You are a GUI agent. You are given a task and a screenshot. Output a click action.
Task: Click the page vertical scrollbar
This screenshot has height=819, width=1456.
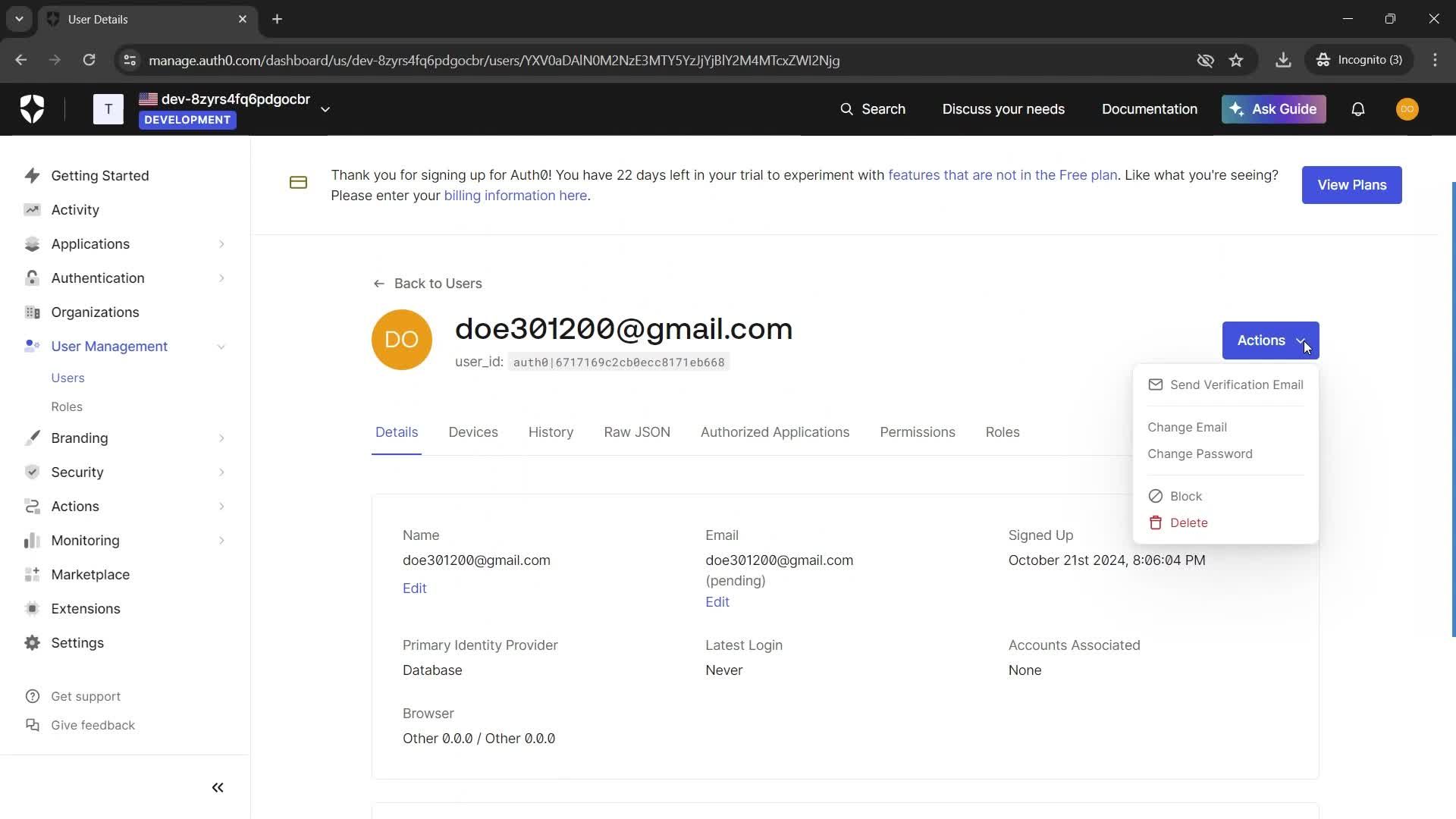[1453, 409]
